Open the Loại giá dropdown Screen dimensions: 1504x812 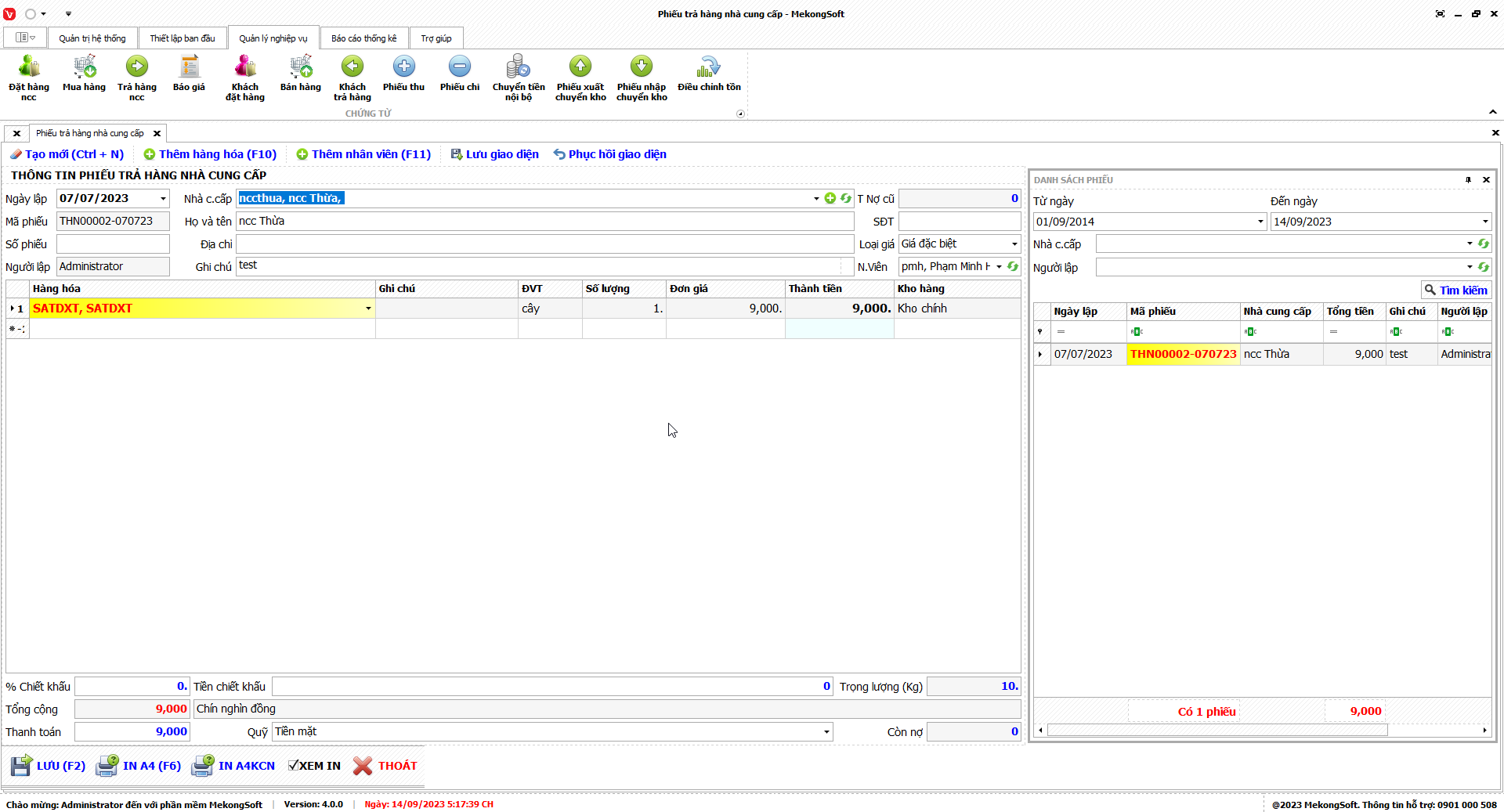[1014, 244]
